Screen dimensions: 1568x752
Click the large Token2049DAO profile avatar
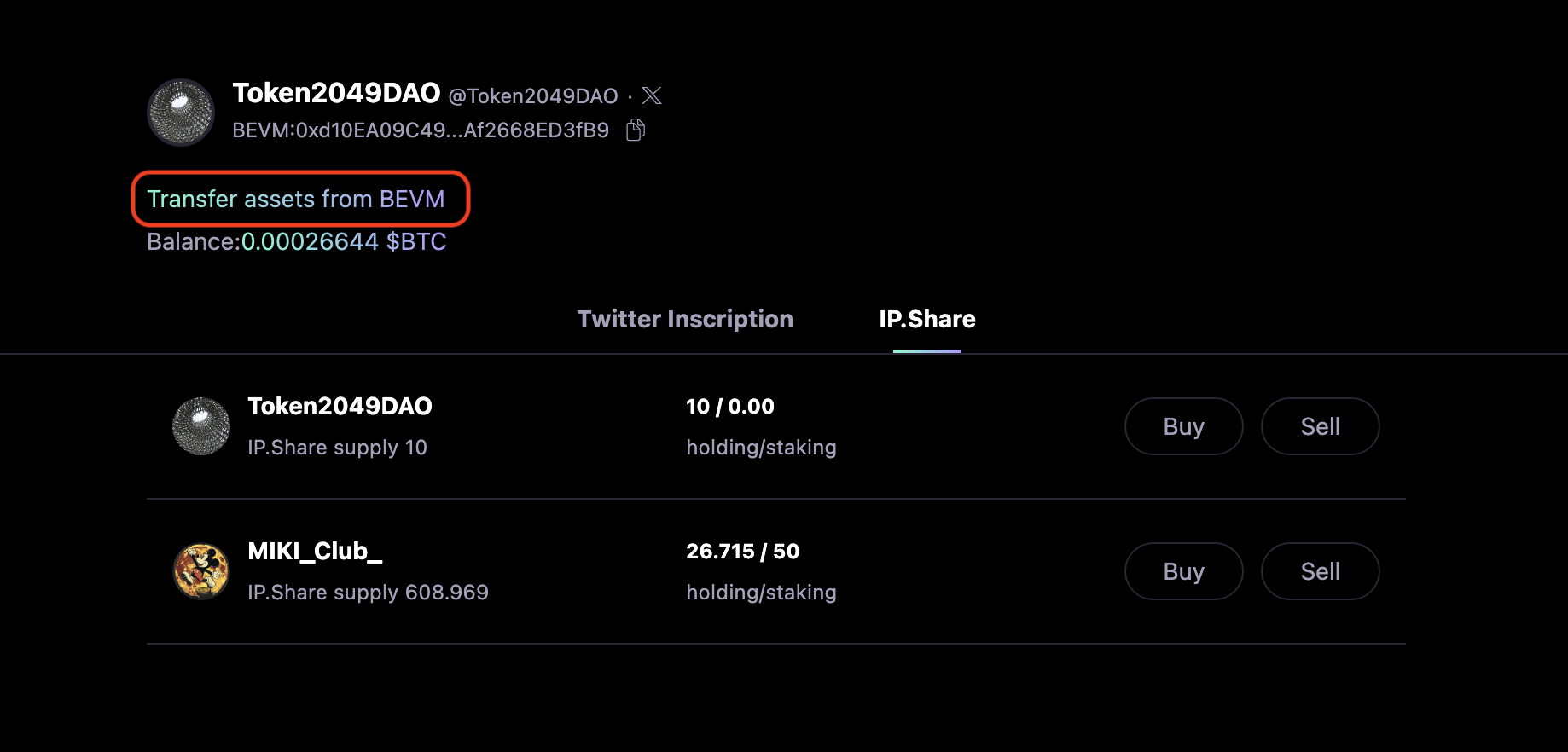click(x=180, y=113)
